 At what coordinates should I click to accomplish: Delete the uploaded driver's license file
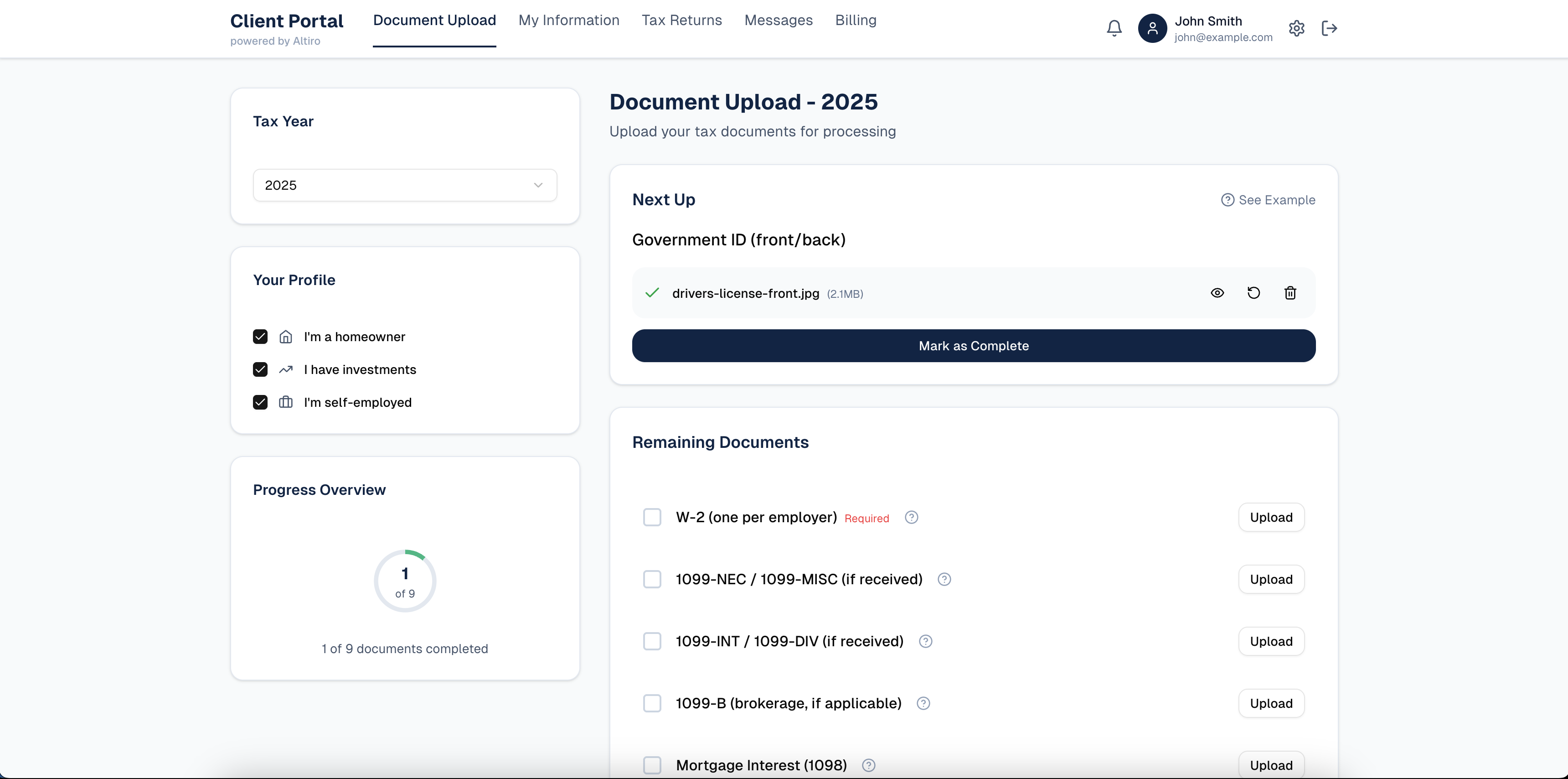pos(1290,293)
